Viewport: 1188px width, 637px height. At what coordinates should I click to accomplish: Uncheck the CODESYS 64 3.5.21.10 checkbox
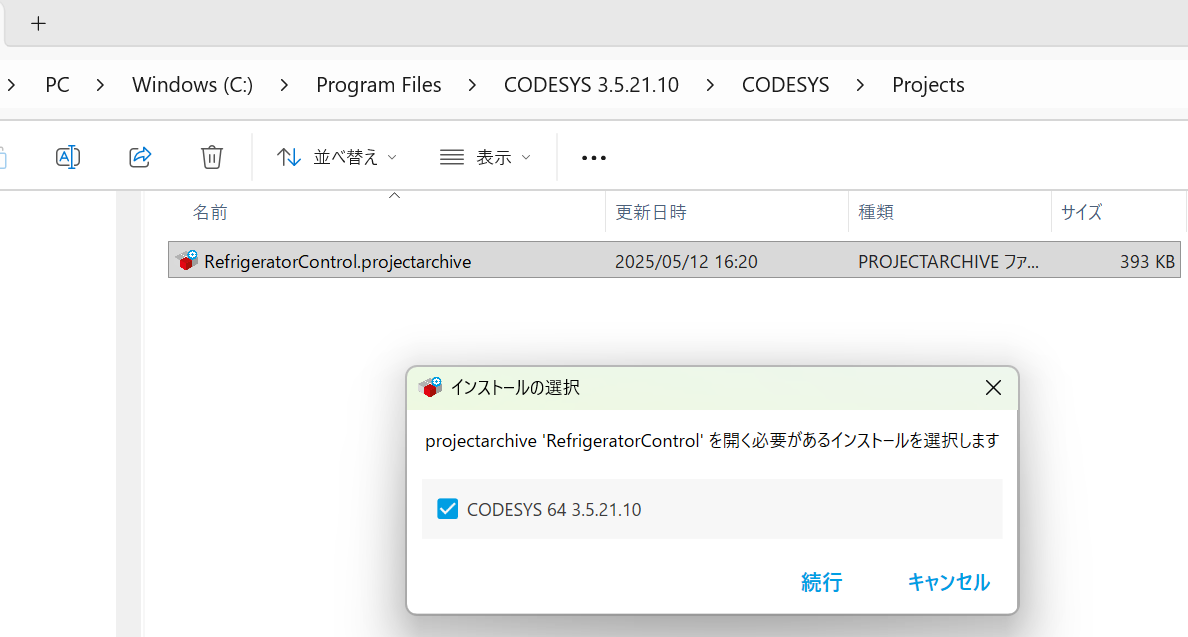click(x=448, y=509)
